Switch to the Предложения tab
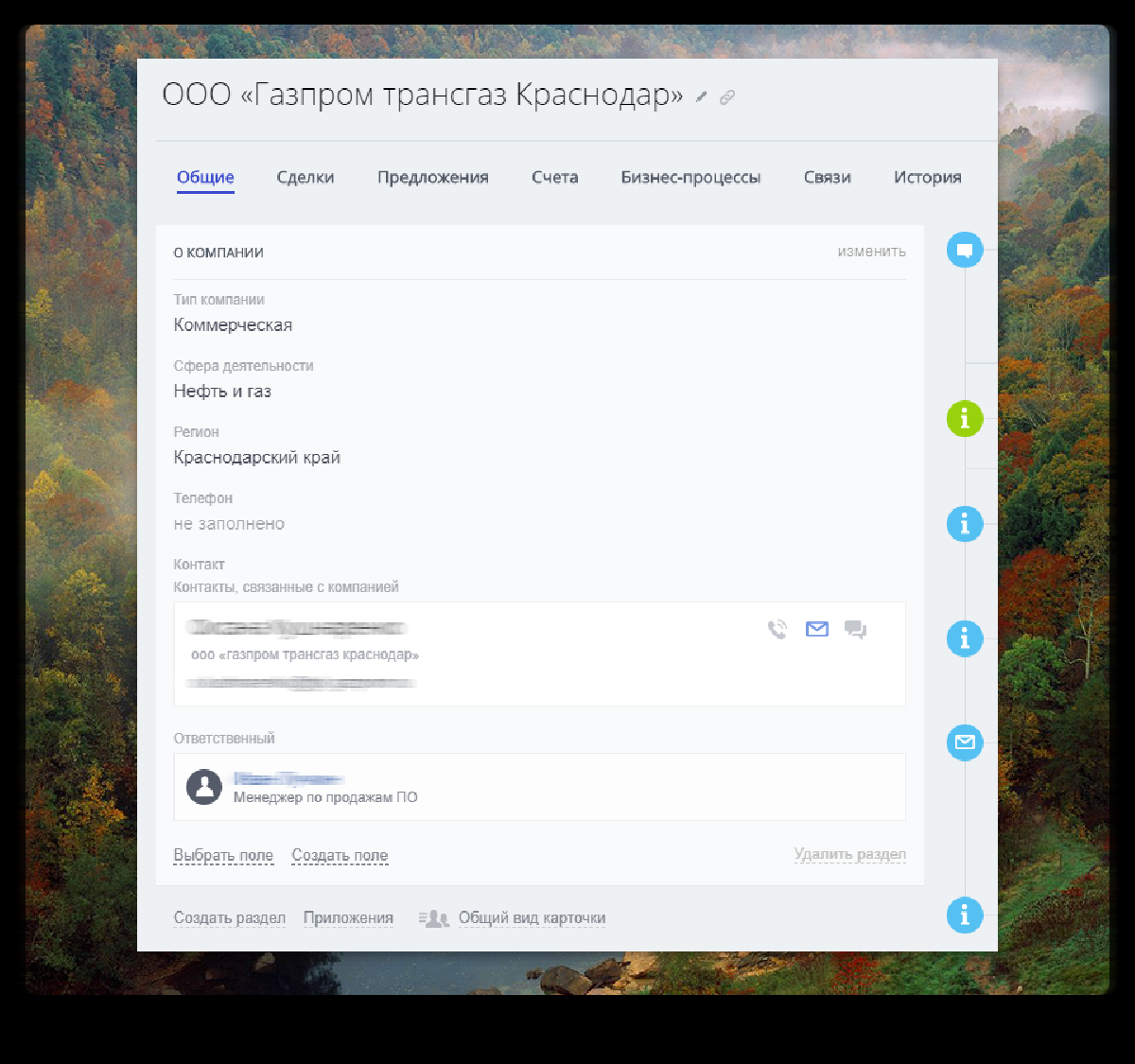Screen dimensions: 1135x1064 click(433, 177)
